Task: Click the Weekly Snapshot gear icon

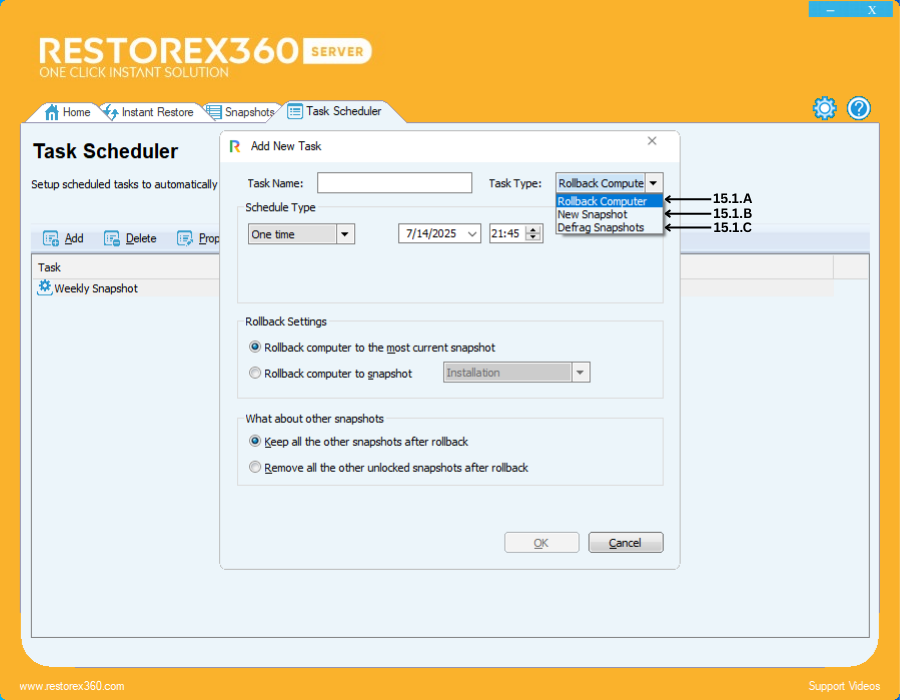Action: pos(44,287)
